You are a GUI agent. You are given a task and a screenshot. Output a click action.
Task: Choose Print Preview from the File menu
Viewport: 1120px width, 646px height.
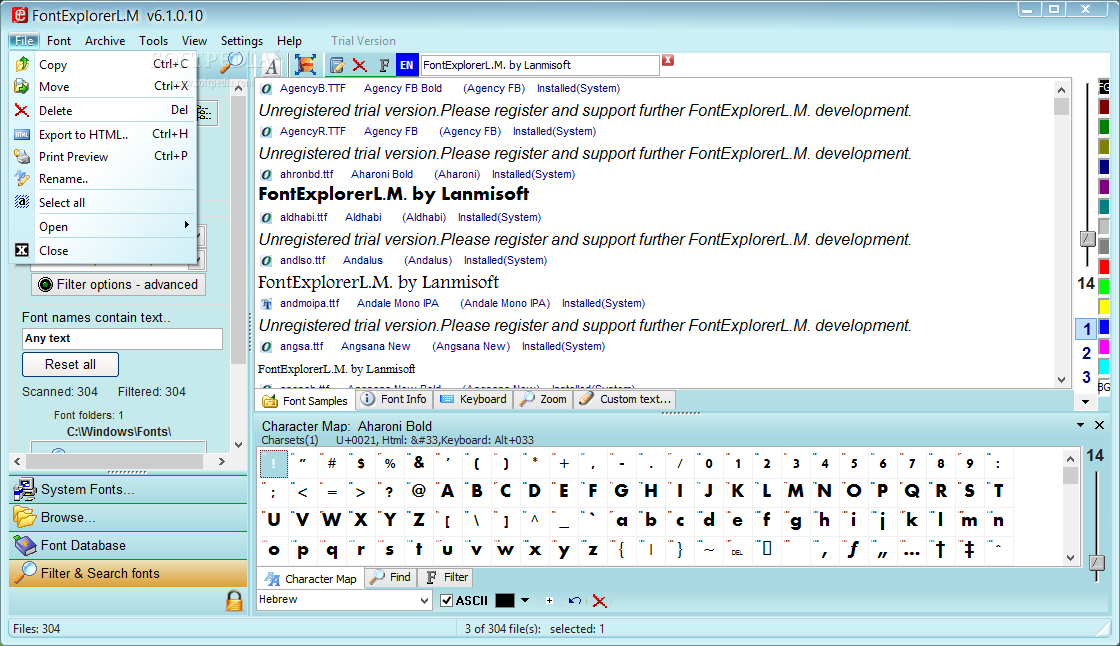pyautogui.click(x=104, y=156)
